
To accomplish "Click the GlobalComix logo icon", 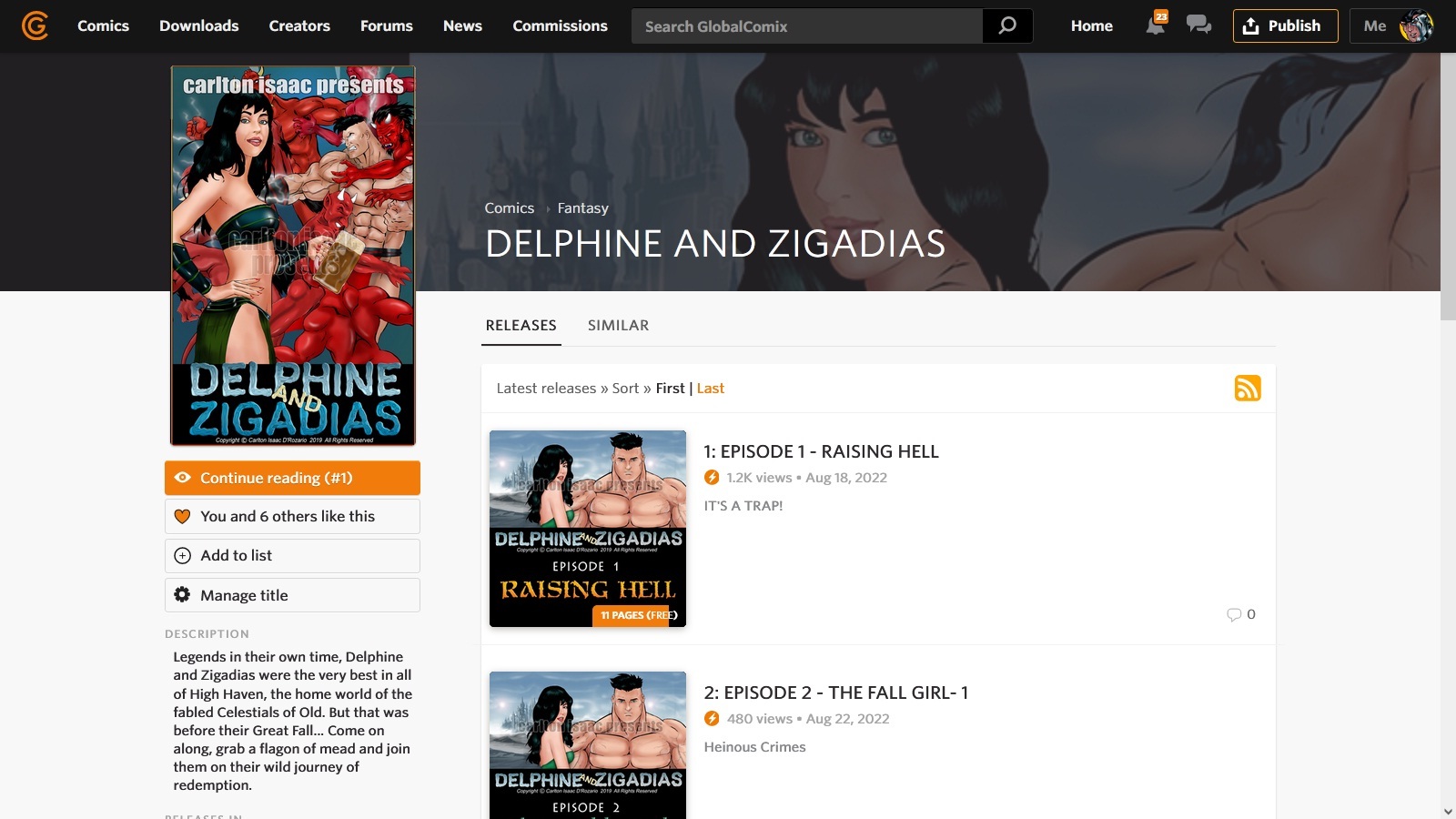I will pyautogui.click(x=35, y=25).
